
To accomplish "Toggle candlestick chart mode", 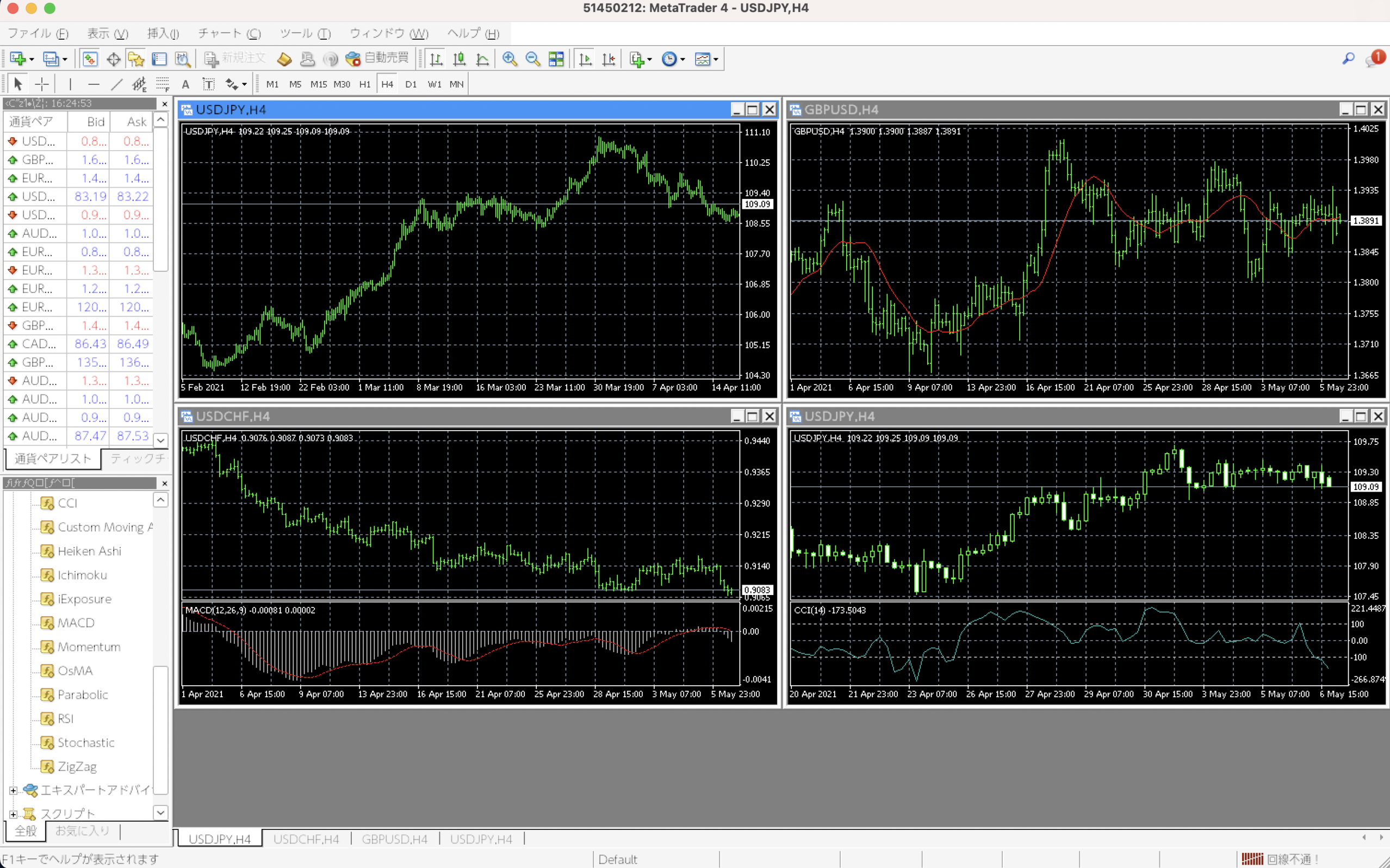I will [459, 59].
